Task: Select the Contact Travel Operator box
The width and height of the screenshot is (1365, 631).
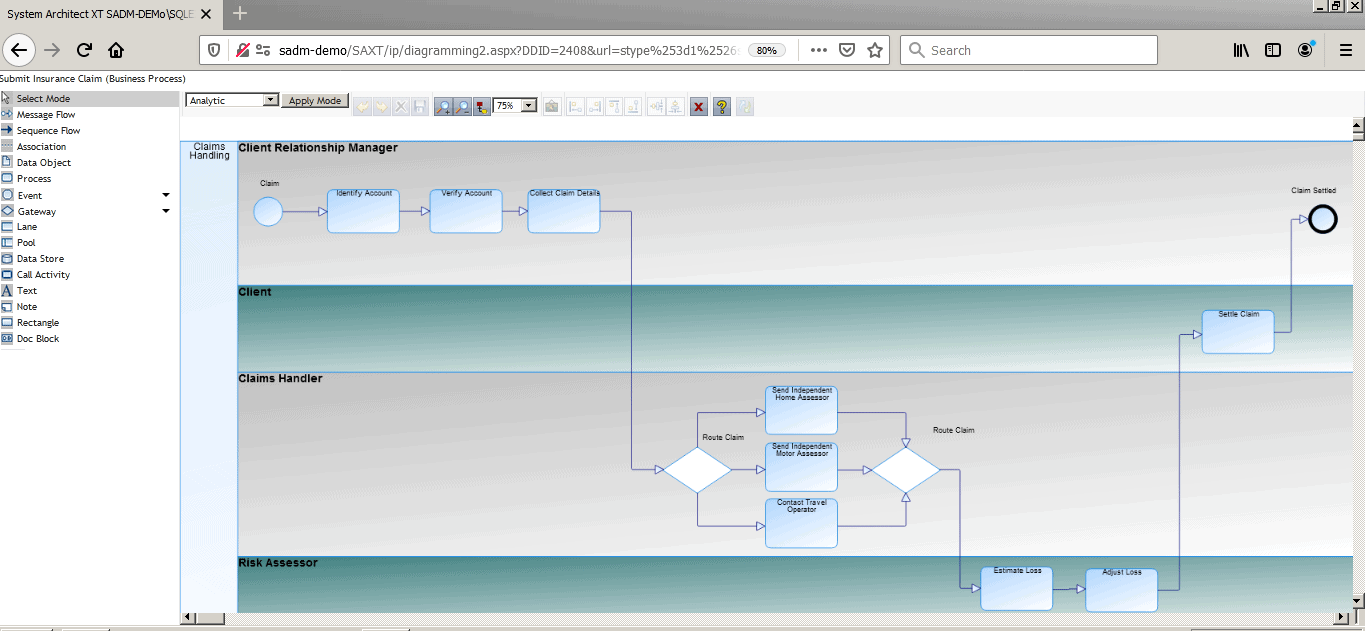Action: pos(801,523)
